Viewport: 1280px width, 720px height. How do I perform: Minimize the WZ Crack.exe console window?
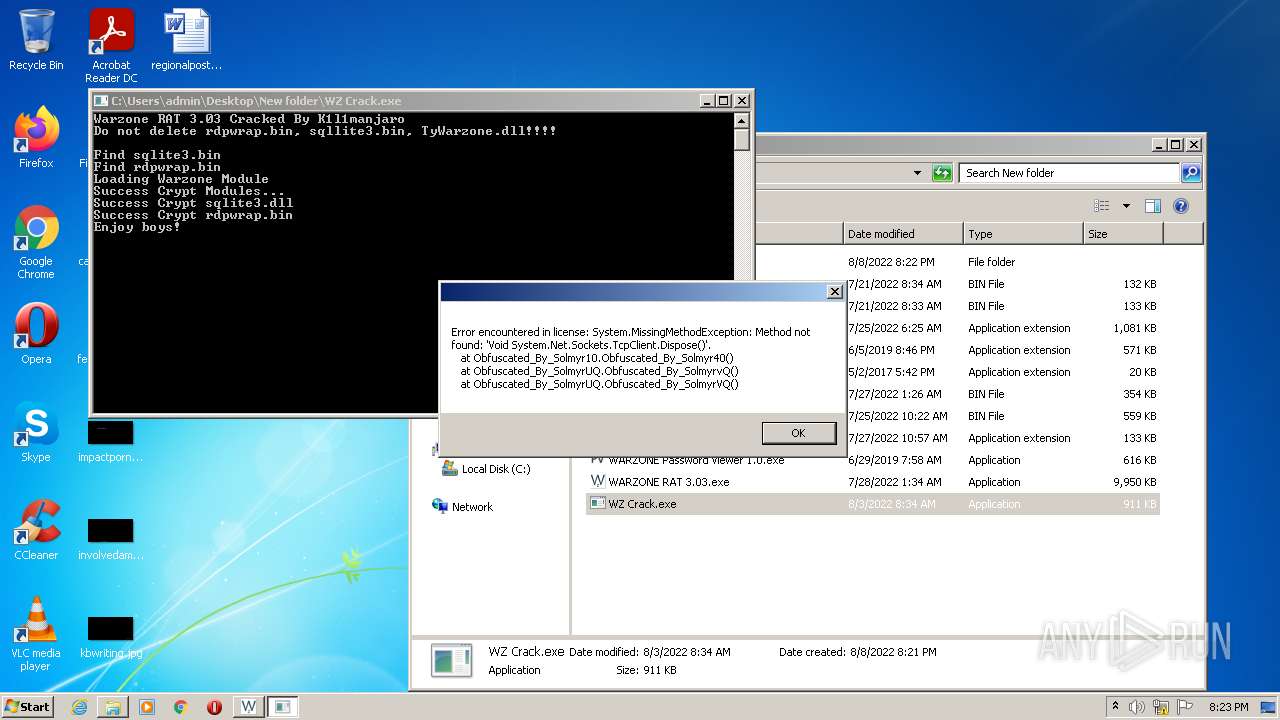point(708,101)
